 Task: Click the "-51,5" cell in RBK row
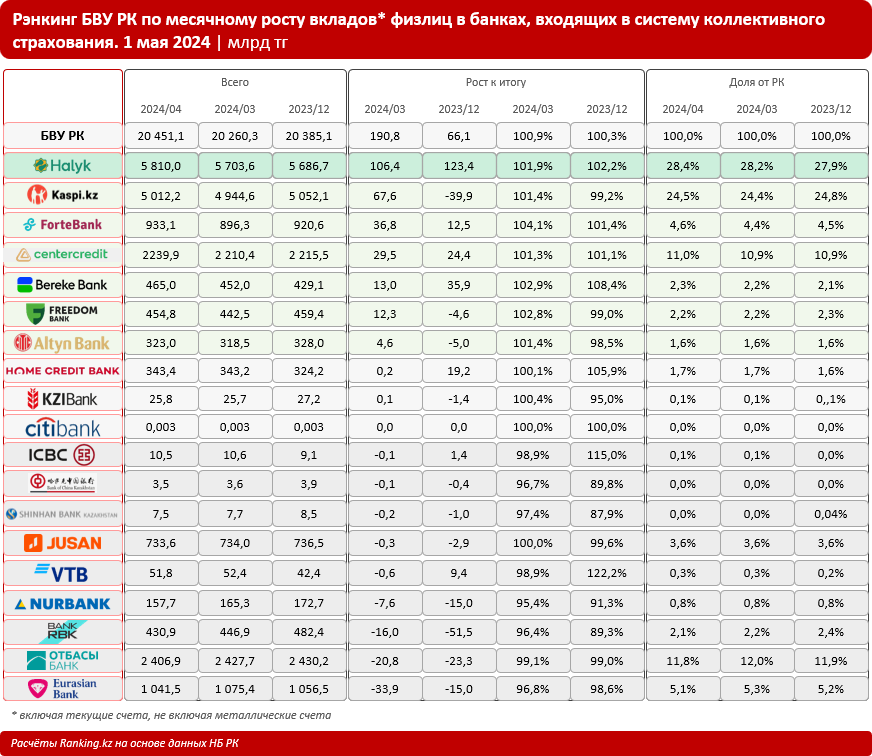(459, 632)
